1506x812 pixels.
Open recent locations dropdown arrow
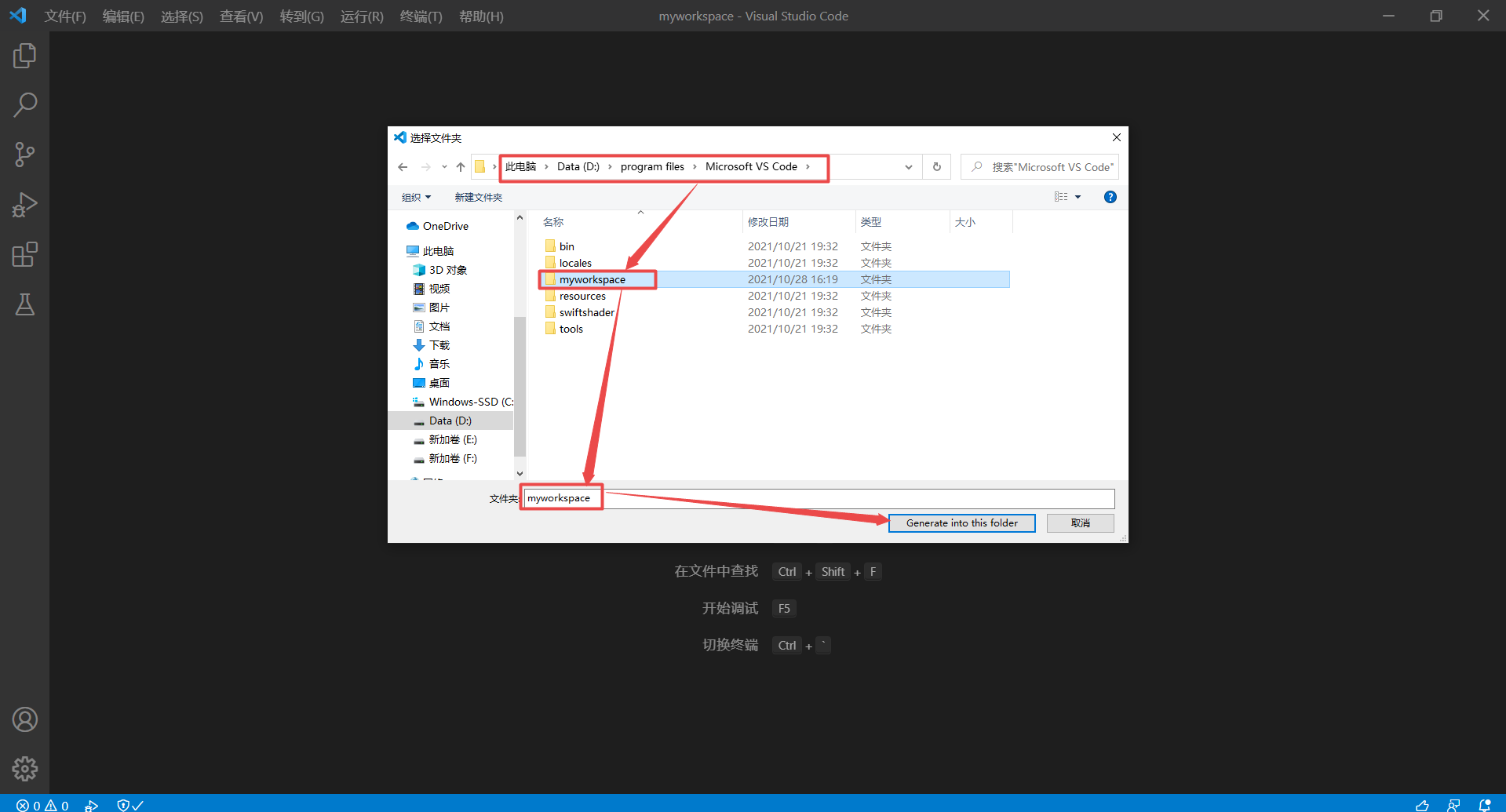pyautogui.click(x=444, y=167)
